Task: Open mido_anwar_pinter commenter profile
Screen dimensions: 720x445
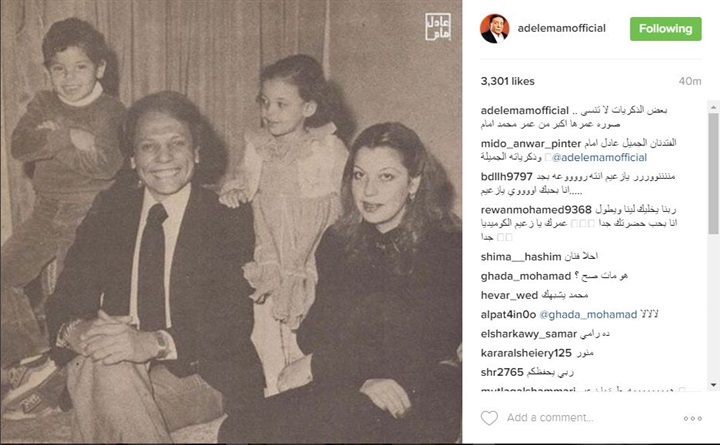Action: tap(531, 143)
